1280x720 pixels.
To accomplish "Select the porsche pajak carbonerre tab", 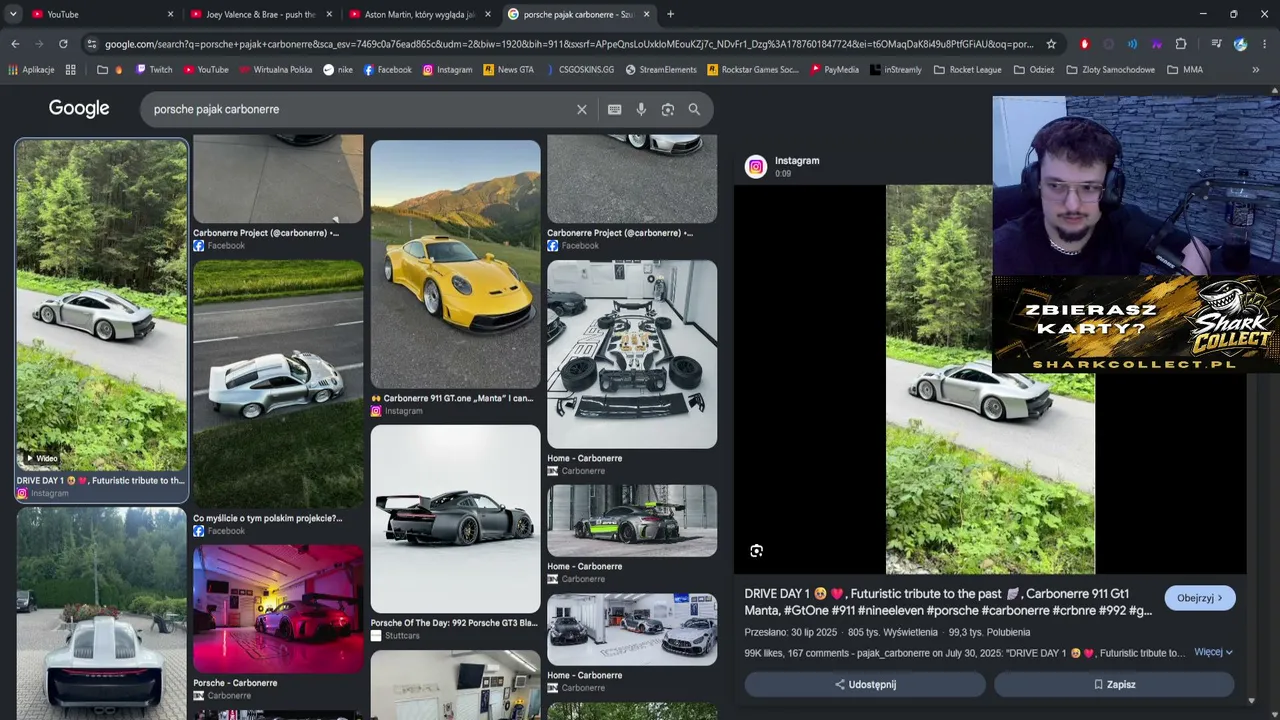I will (577, 14).
